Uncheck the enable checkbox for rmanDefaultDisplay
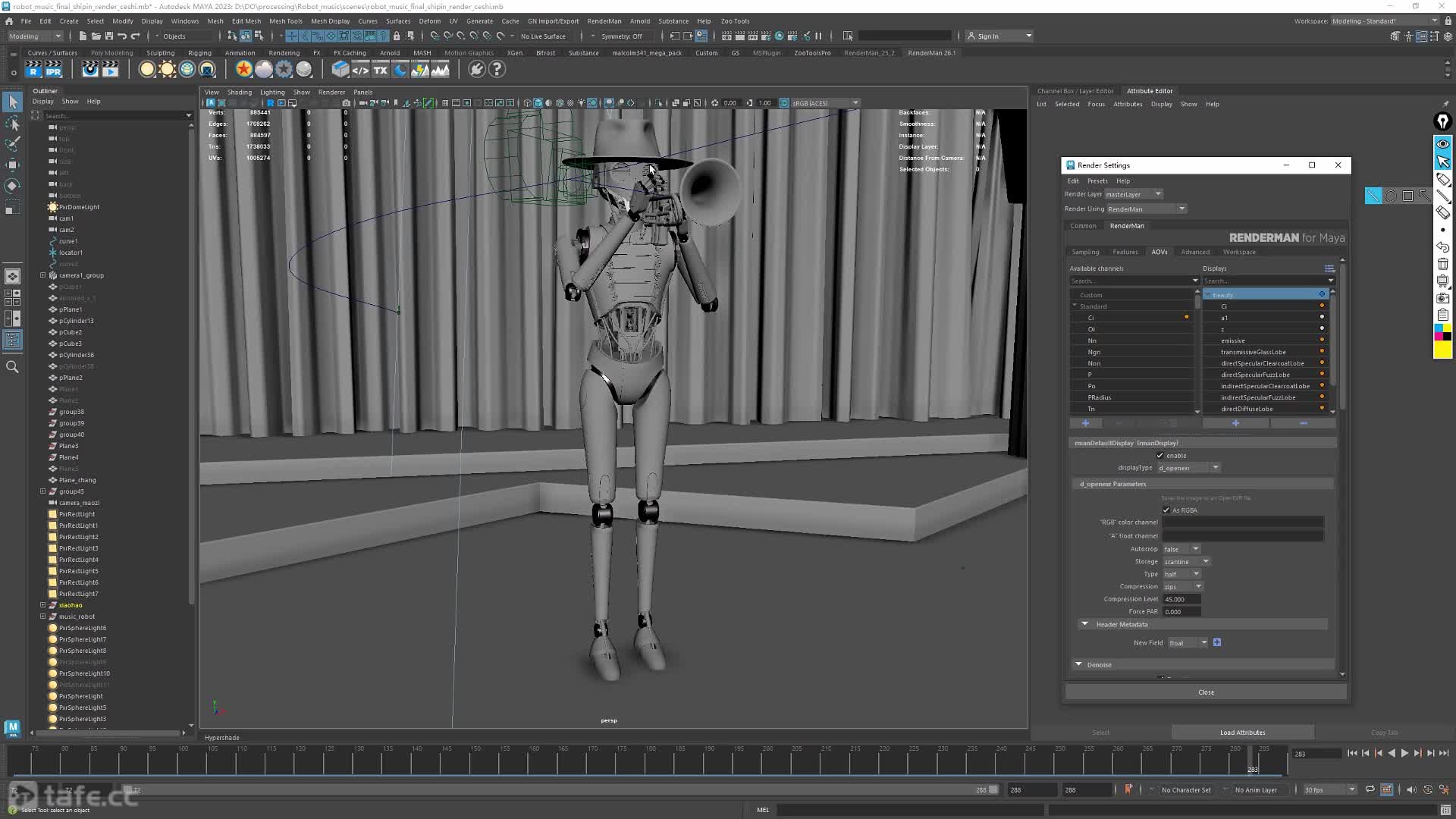Image resolution: width=1456 pixels, height=819 pixels. click(x=1159, y=456)
